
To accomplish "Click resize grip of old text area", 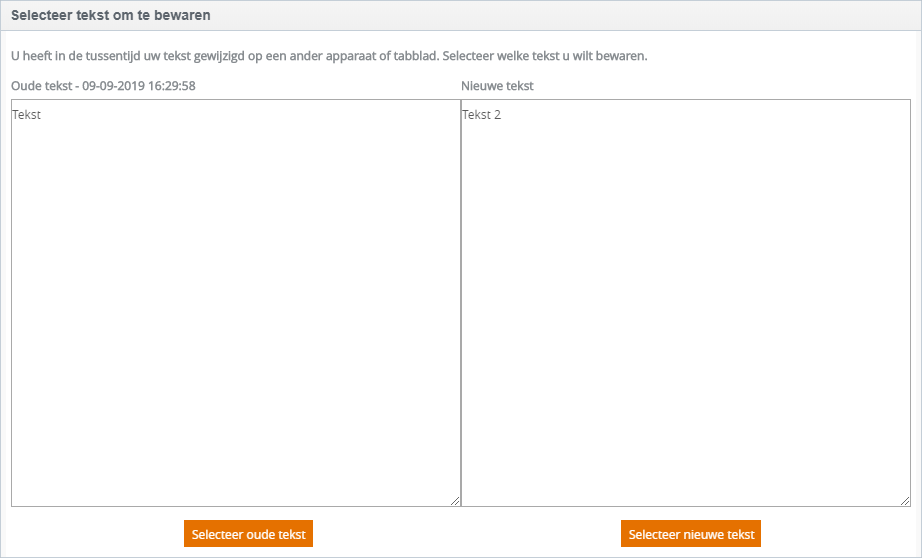I will (455, 501).
